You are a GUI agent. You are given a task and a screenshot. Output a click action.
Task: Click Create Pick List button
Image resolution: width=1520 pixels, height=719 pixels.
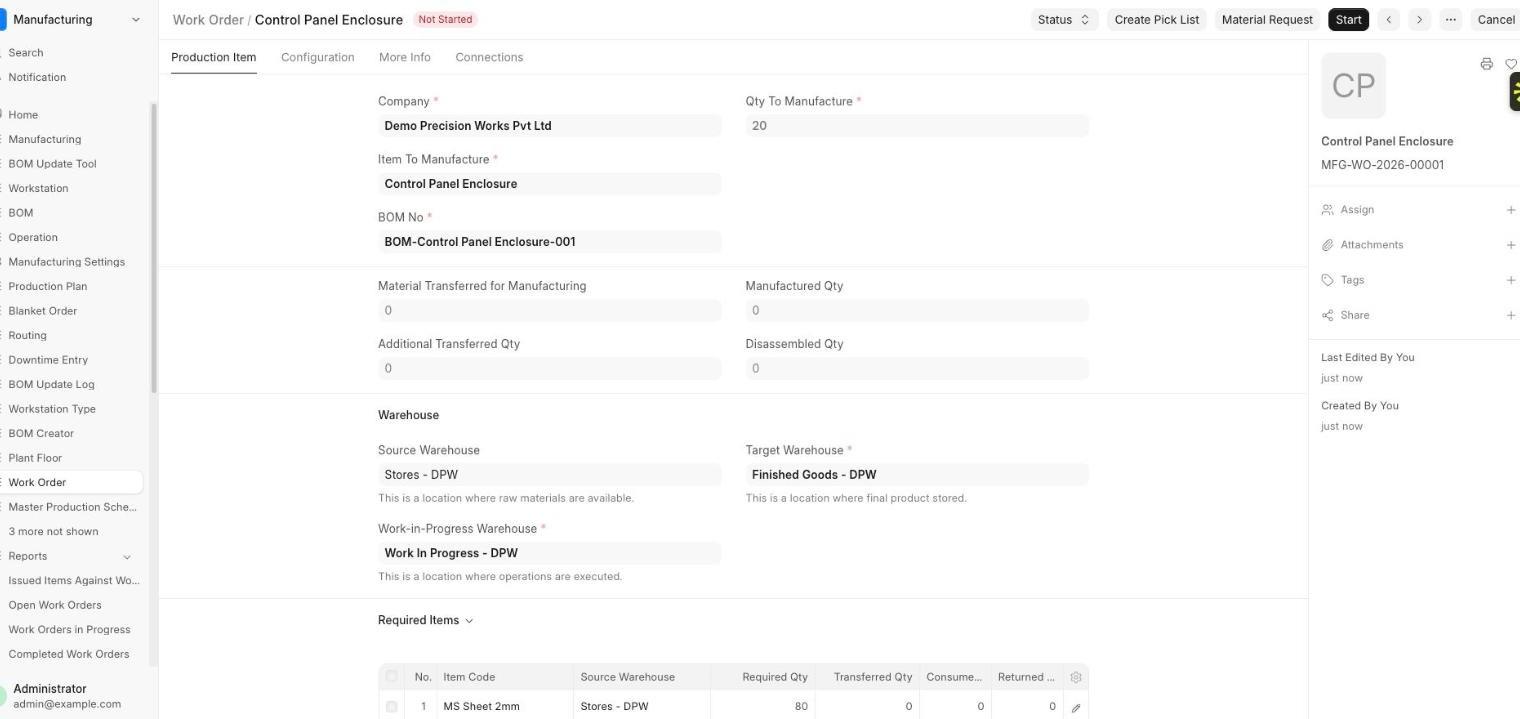1157,19
